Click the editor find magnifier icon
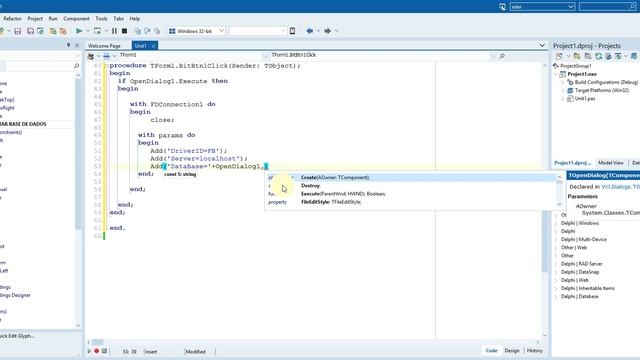The height and width of the screenshot is (360, 640). [x=502, y=56]
